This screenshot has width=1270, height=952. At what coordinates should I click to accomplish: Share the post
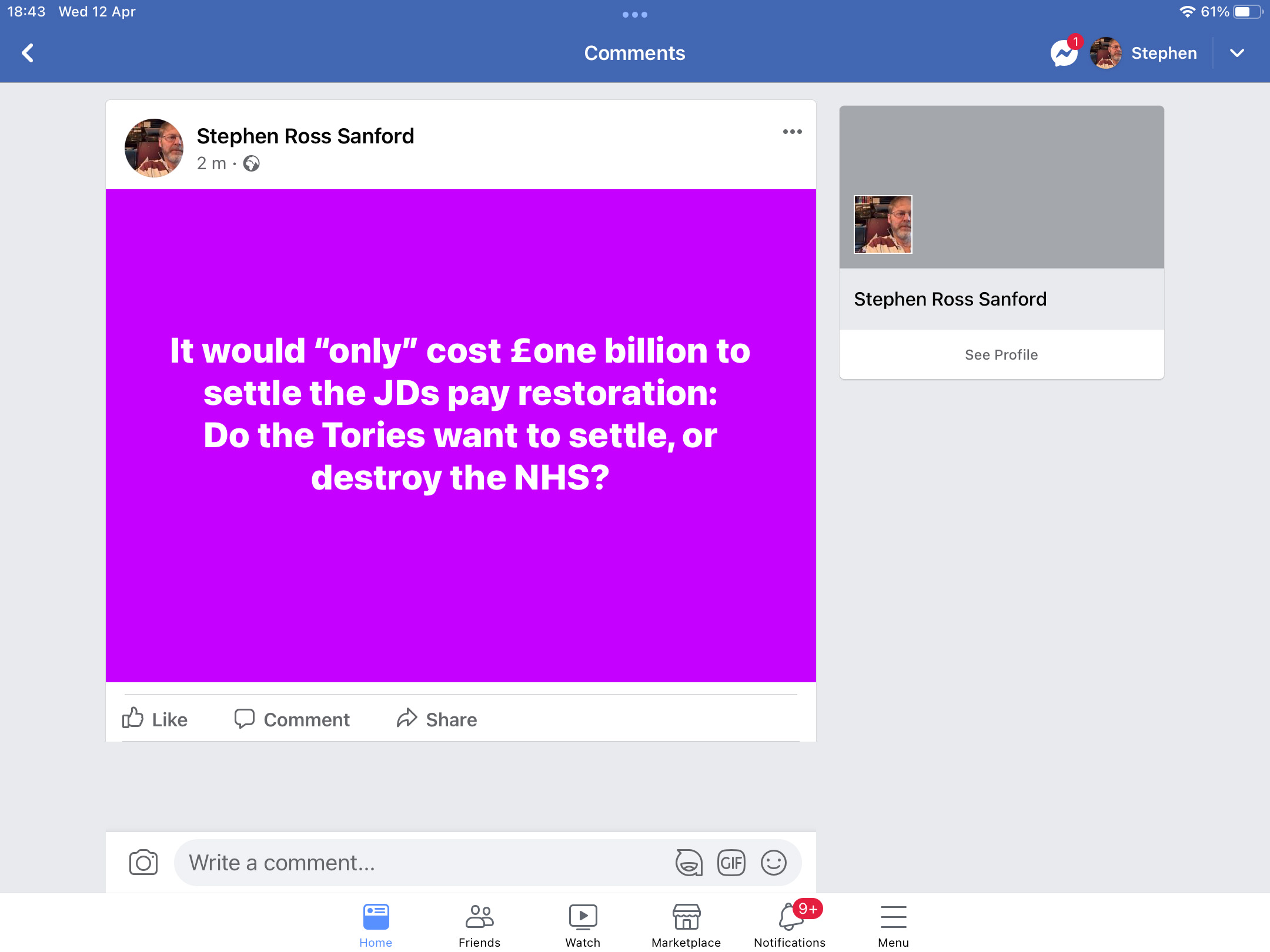437,719
